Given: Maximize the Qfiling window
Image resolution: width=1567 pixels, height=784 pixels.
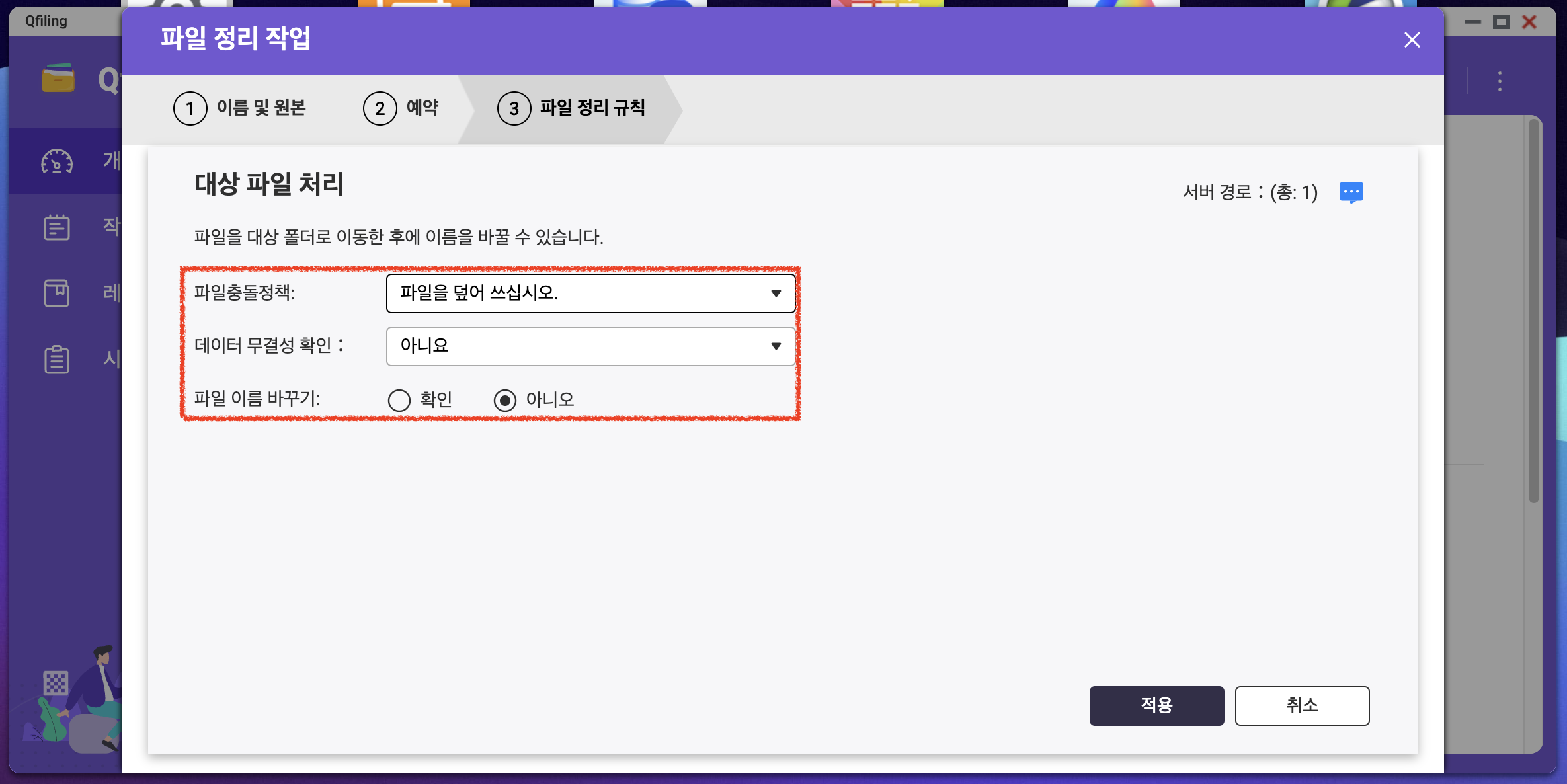Looking at the screenshot, I should [1502, 22].
